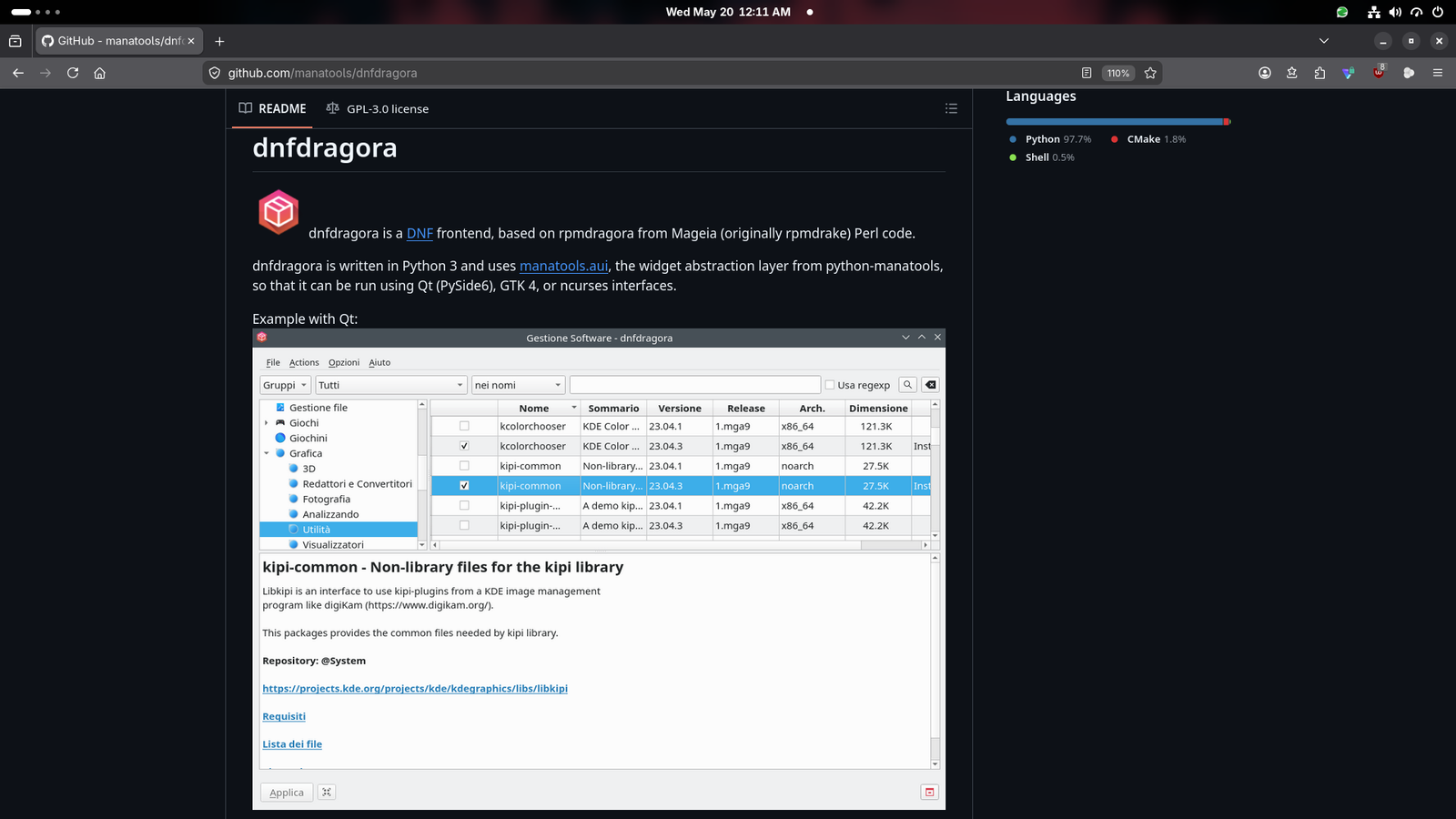The height and width of the screenshot is (819, 1456).
Task: Check kcolorchooser 23.04.1 package checkbox
Action: point(464,426)
